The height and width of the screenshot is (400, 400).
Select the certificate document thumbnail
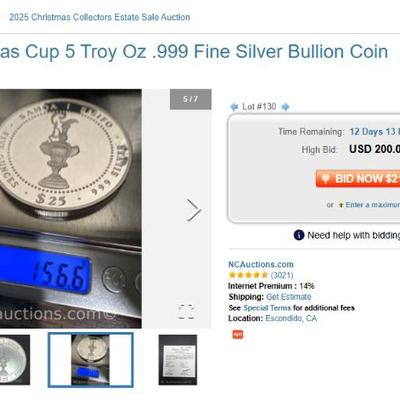tap(178, 360)
